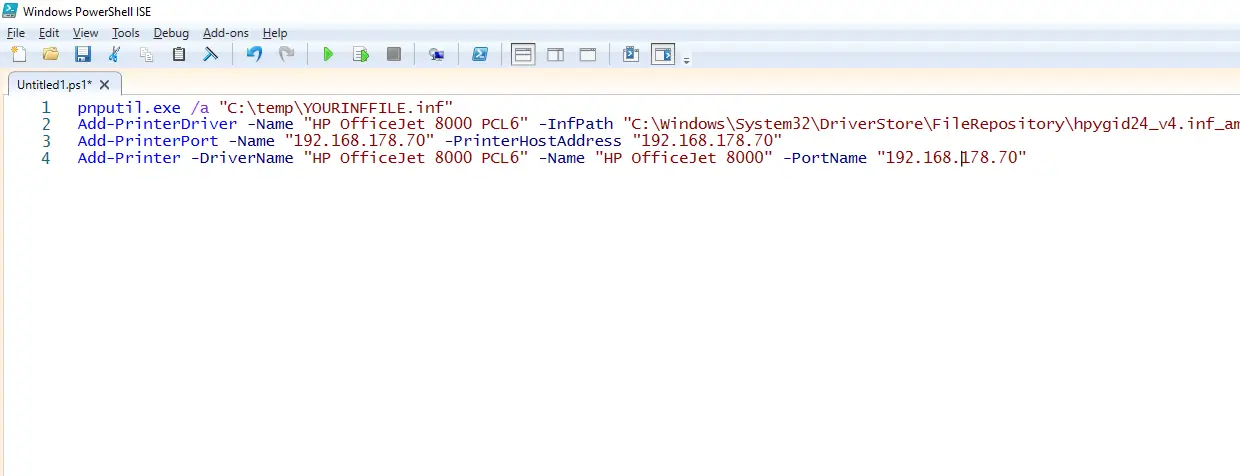The width and height of the screenshot is (1240, 476).
Task: Switch to script pane right layout
Action: (555, 55)
